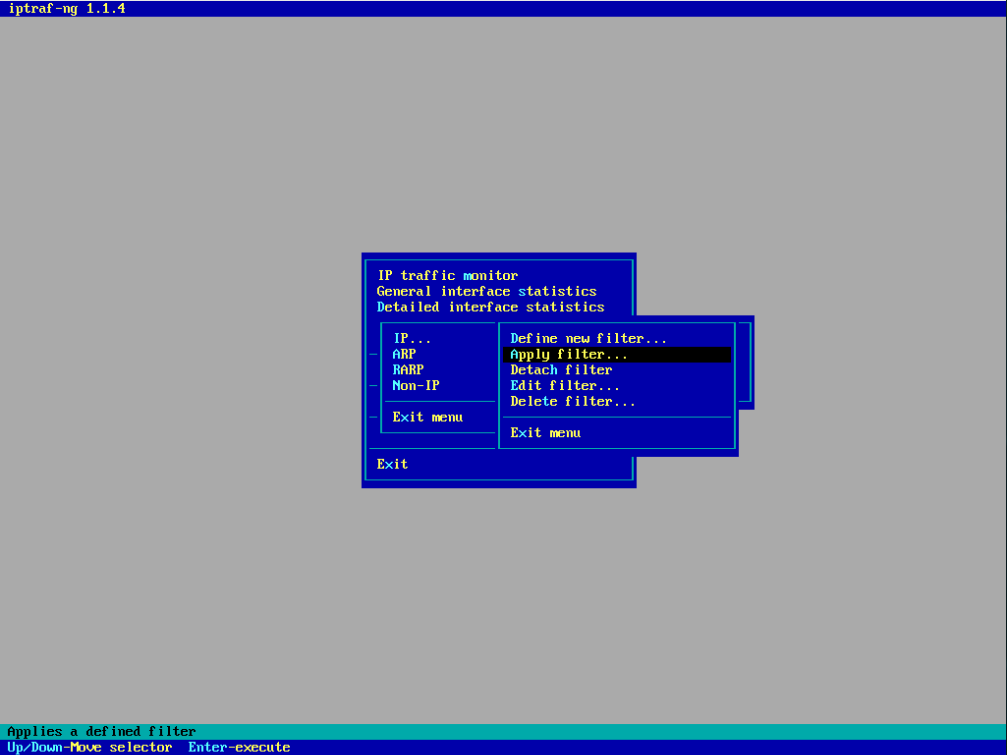The image size is (1007, 755).
Task: Click the Up/Down-Move selector hint
Action: [89, 747]
